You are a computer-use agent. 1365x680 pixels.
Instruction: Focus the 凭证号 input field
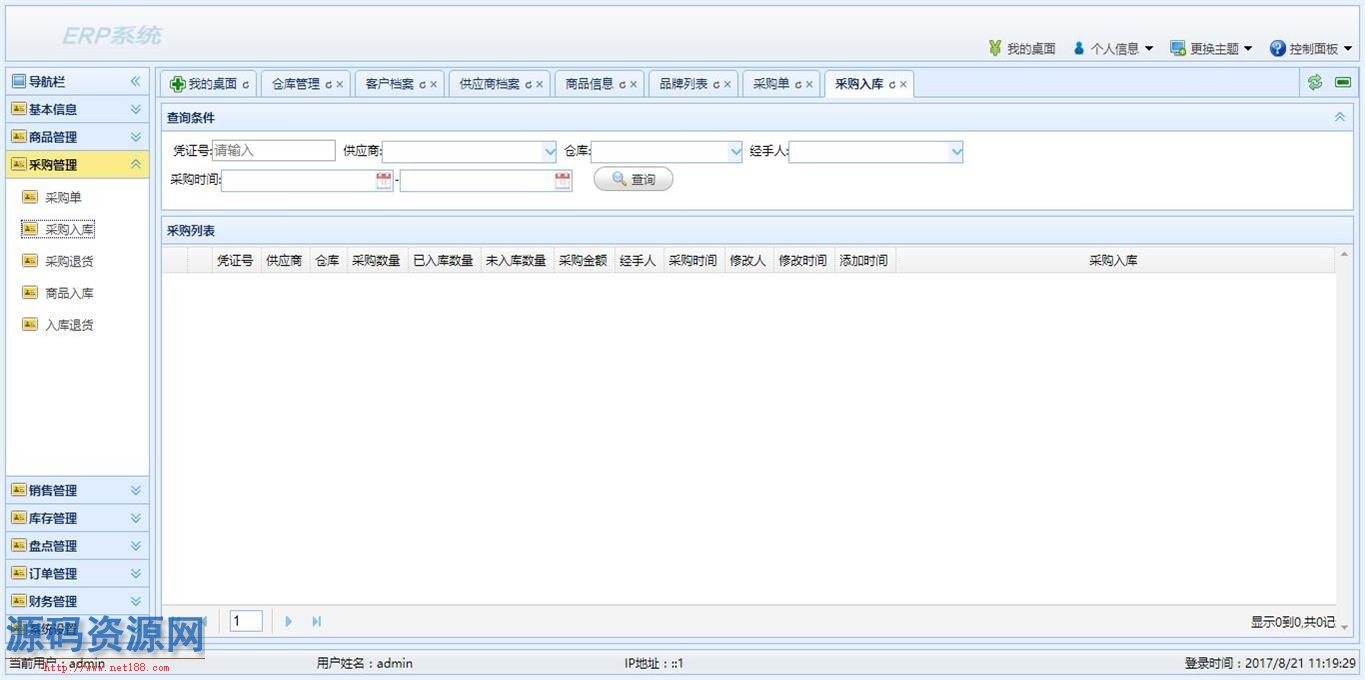coord(273,151)
